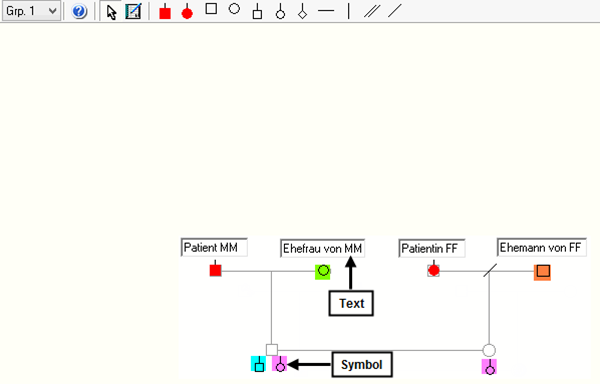Select the diamond child symbol tool
The image size is (600, 384).
coord(303,11)
